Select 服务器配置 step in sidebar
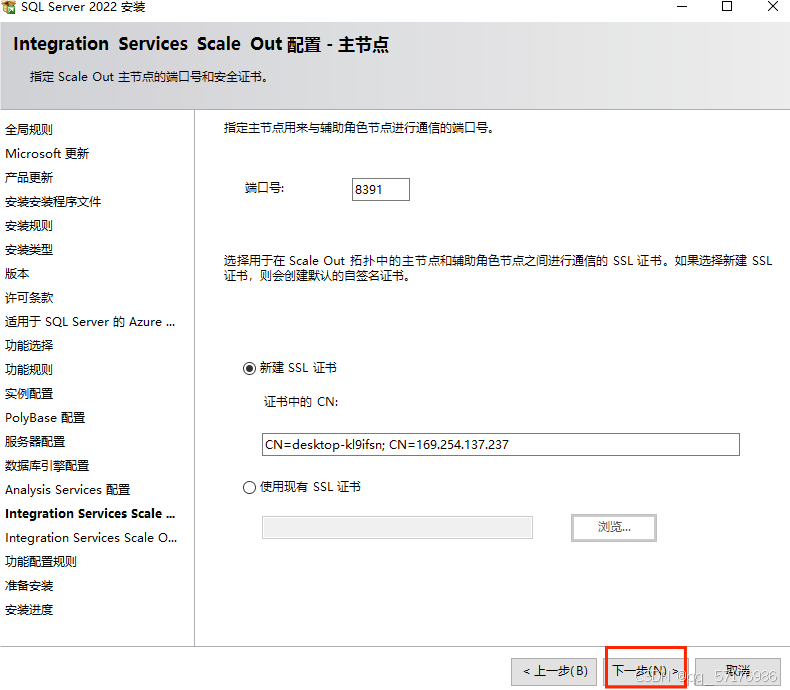The width and height of the screenshot is (790, 690). point(35,442)
